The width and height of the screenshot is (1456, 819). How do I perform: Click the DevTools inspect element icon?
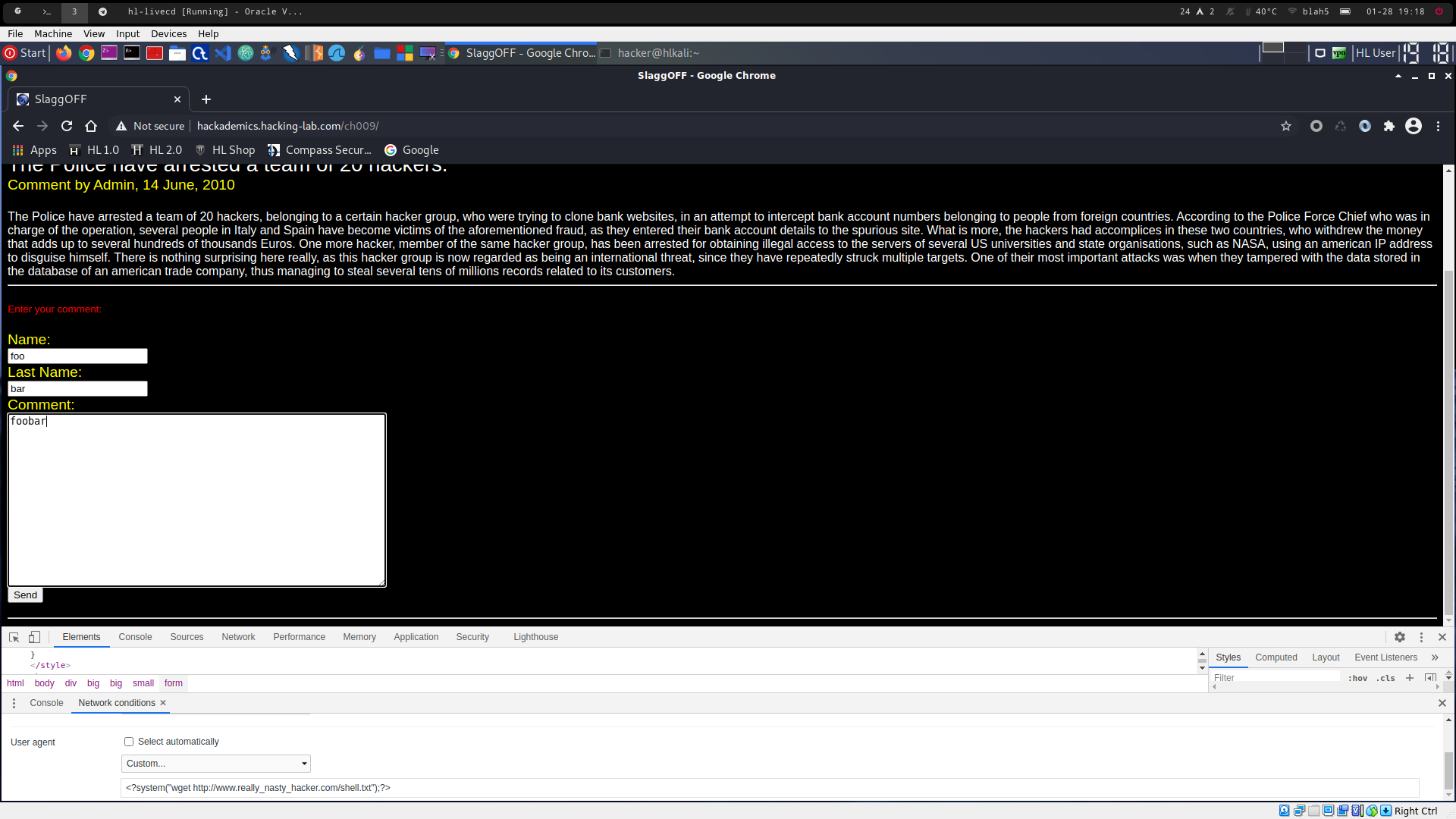click(x=14, y=637)
